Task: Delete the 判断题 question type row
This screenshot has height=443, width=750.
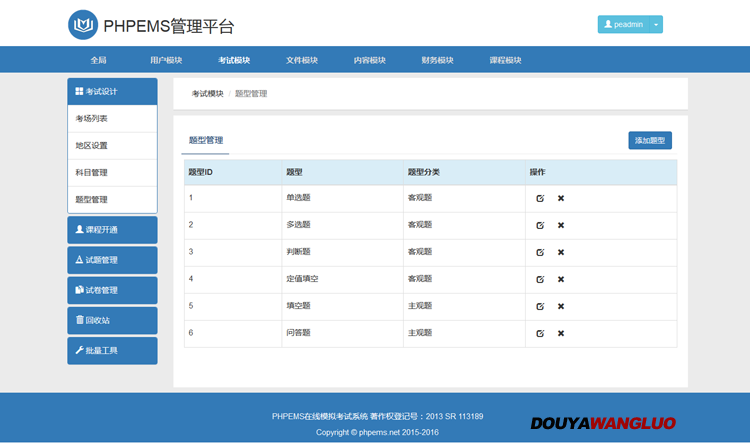Action: point(561,252)
